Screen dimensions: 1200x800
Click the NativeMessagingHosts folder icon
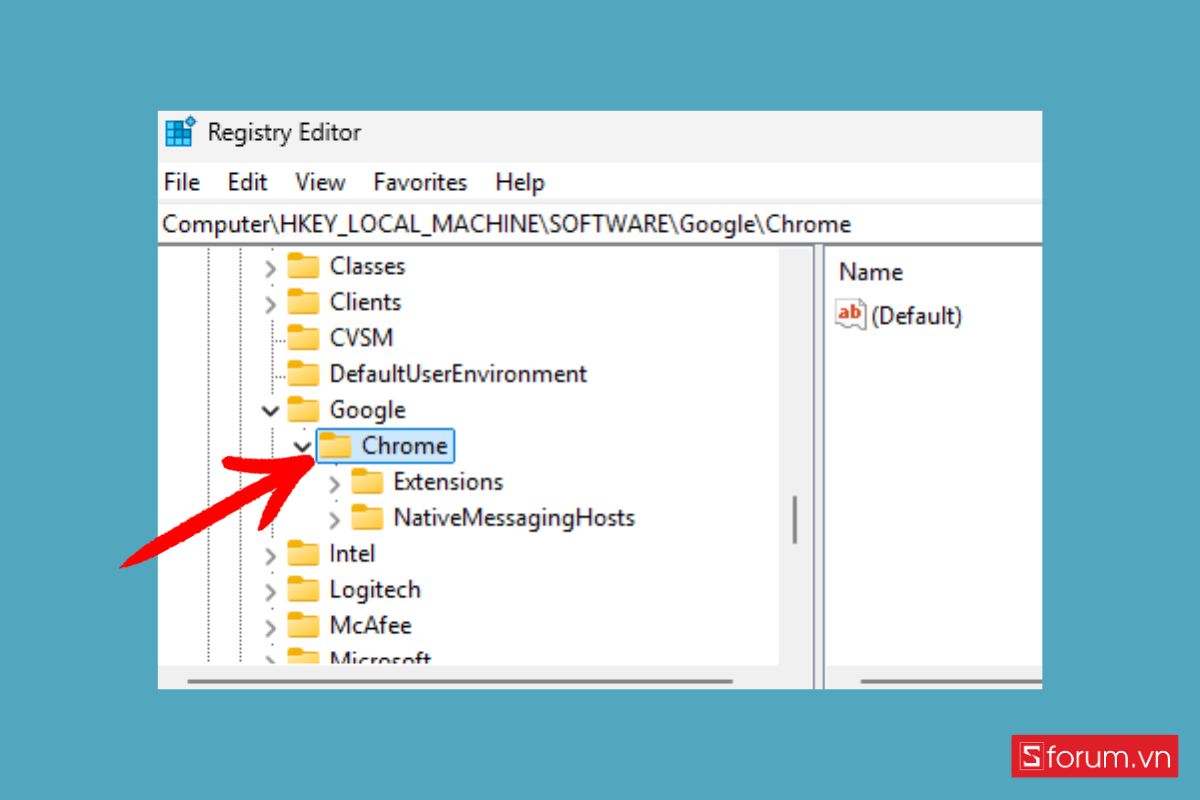(x=367, y=518)
